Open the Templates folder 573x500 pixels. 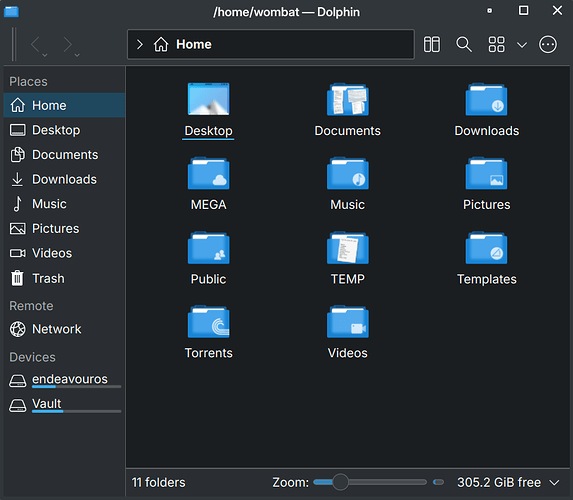(486, 258)
